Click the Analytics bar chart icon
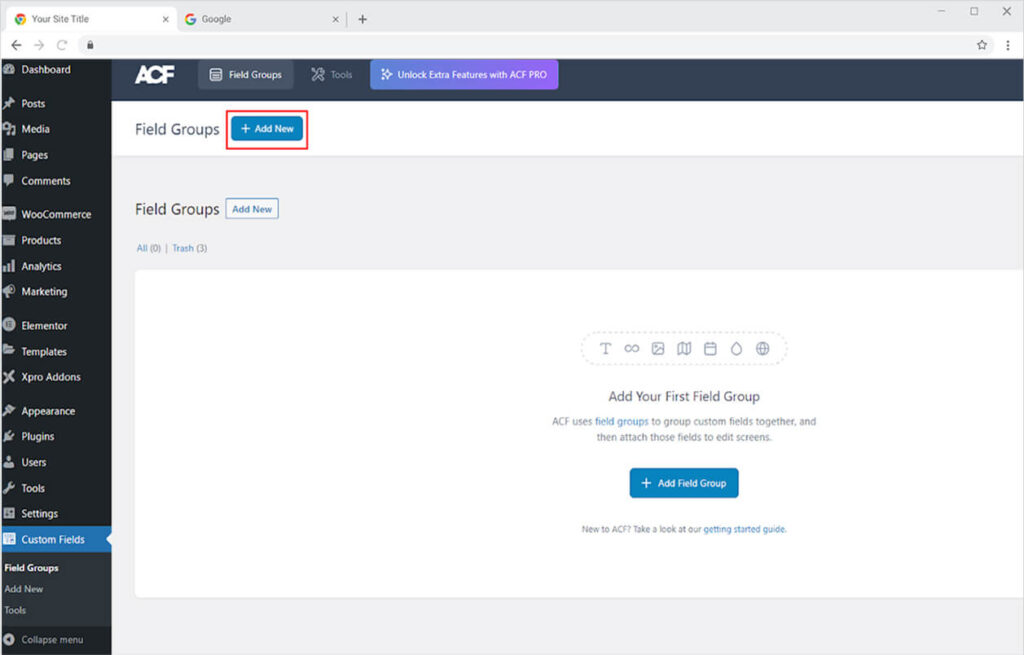Viewport: 1024px width, 655px height. [x=9, y=267]
